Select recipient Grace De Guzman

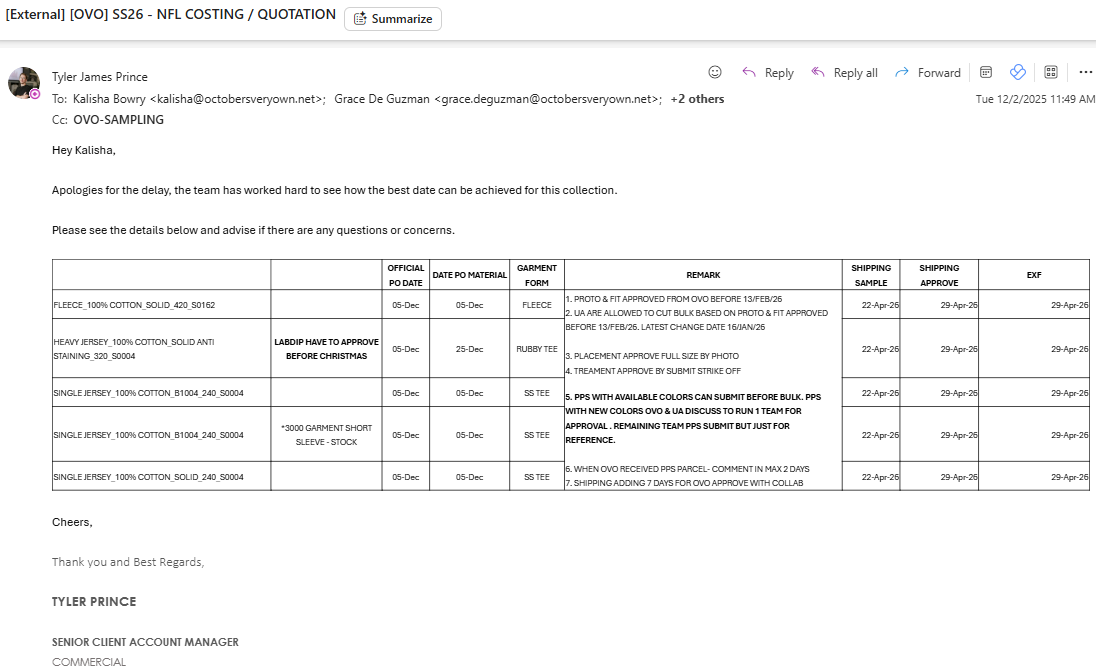tap(497, 99)
